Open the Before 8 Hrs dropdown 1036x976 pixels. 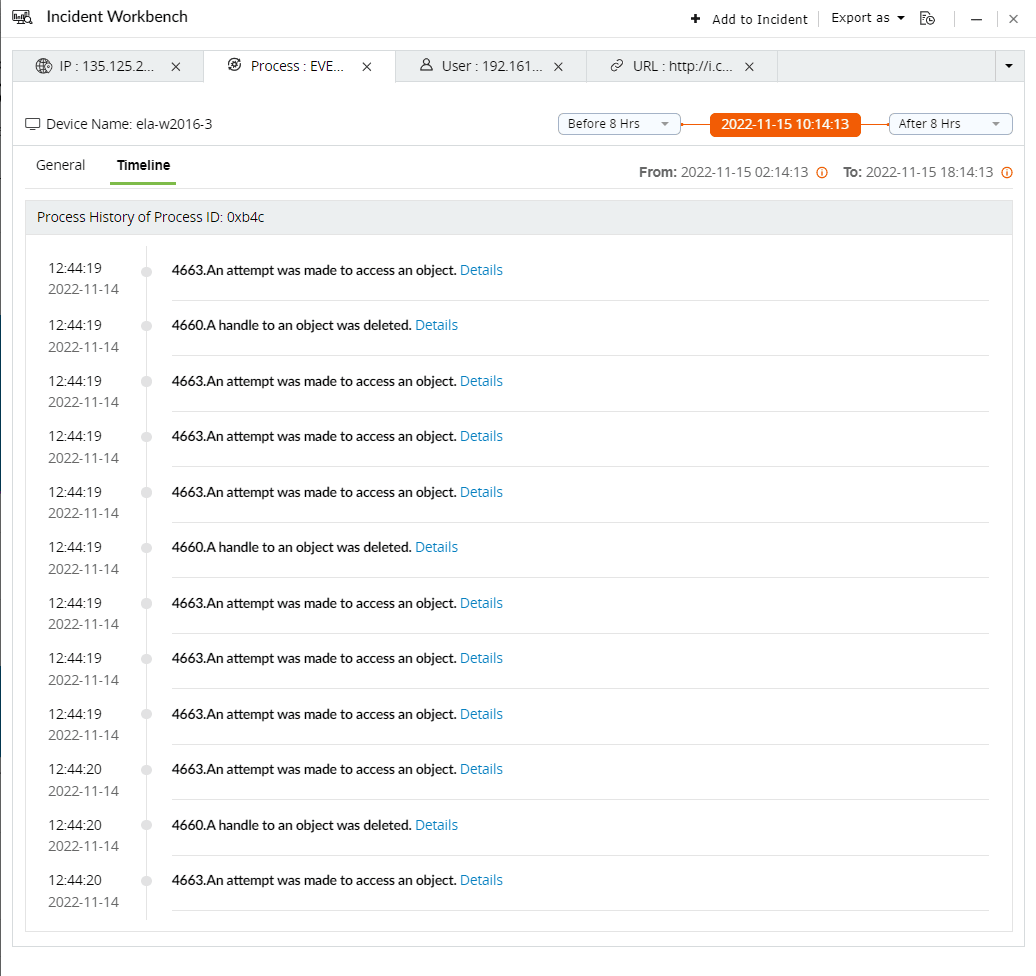click(618, 124)
